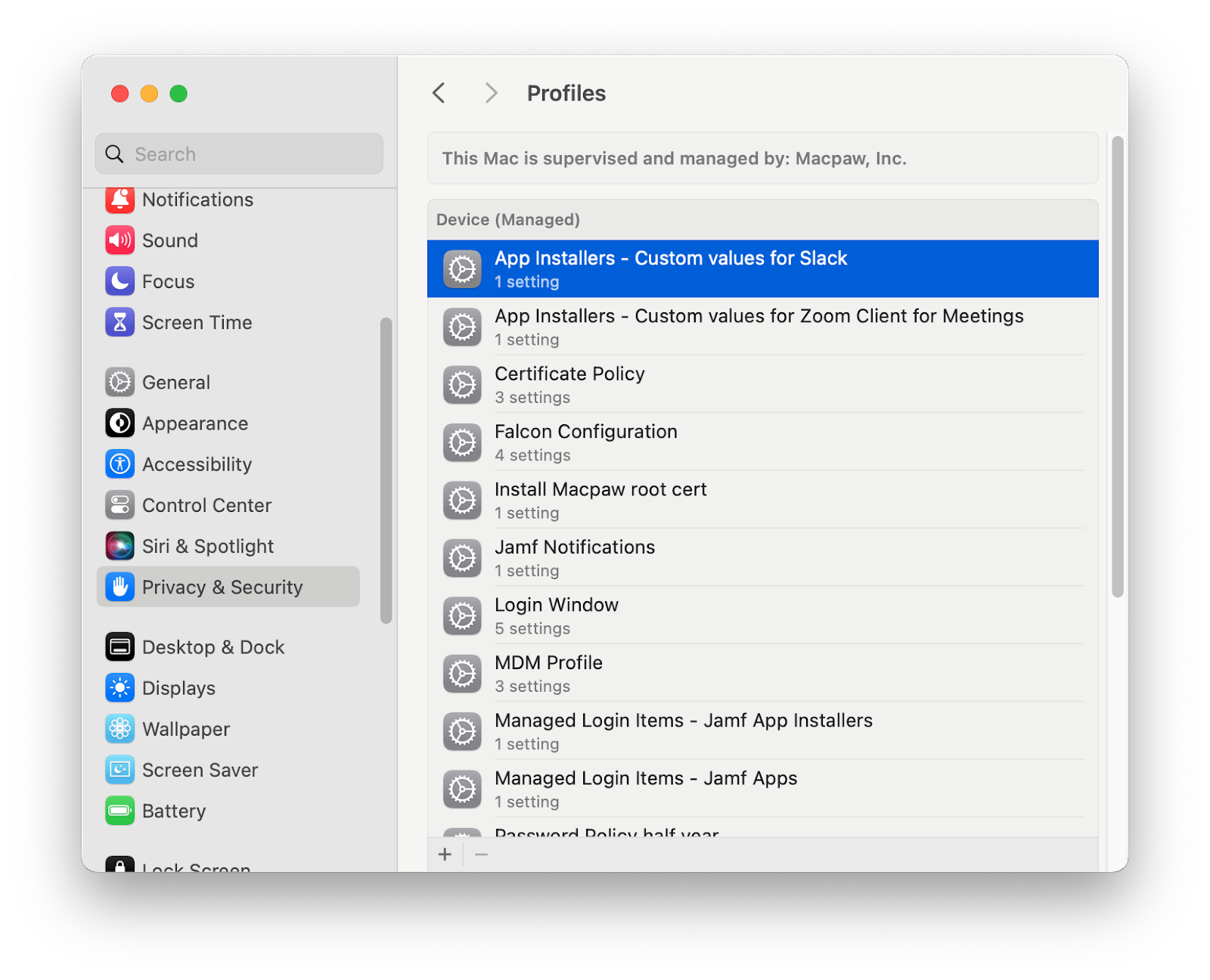Open Siri & Spotlight settings
The width and height of the screenshot is (1210, 980).
pyautogui.click(x=208, y=546)
